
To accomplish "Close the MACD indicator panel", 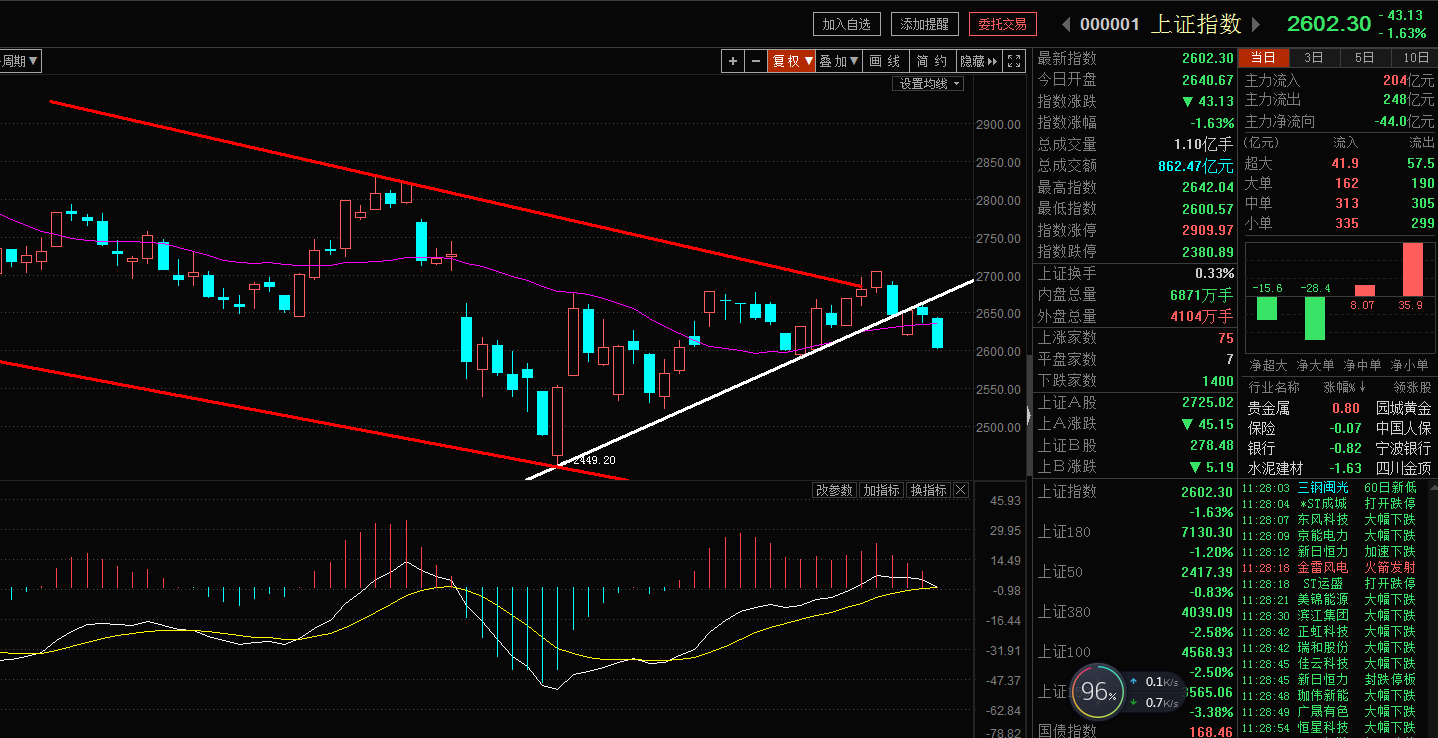I will pos(961,490).
